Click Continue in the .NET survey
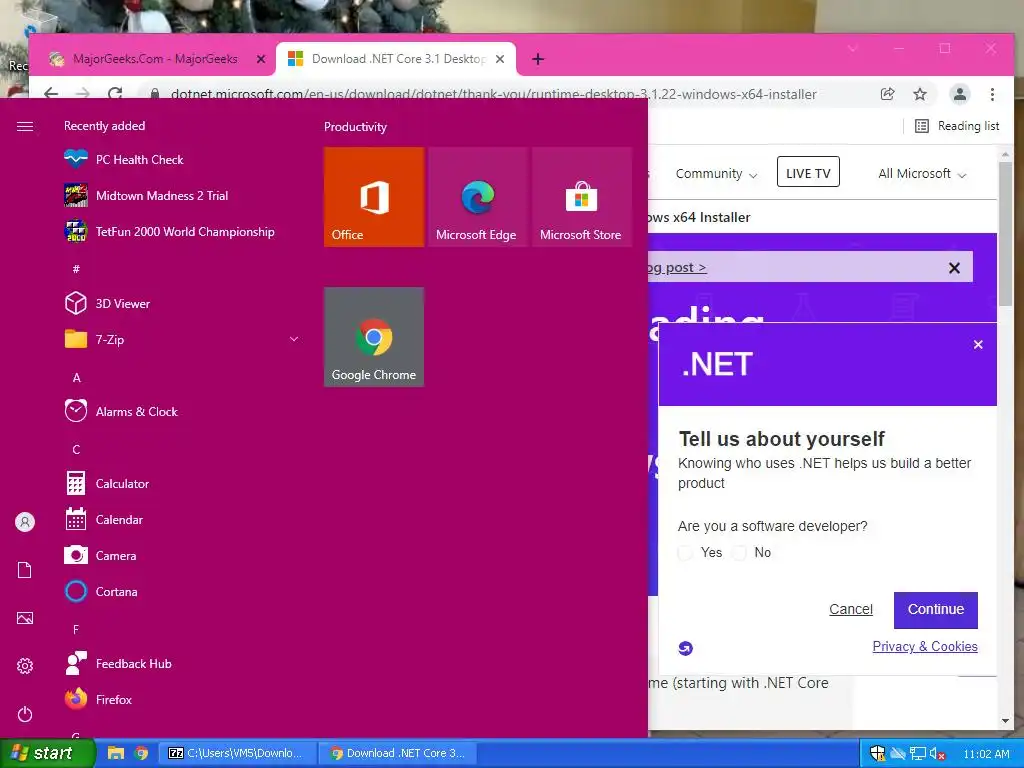 (x=936, y=610)
